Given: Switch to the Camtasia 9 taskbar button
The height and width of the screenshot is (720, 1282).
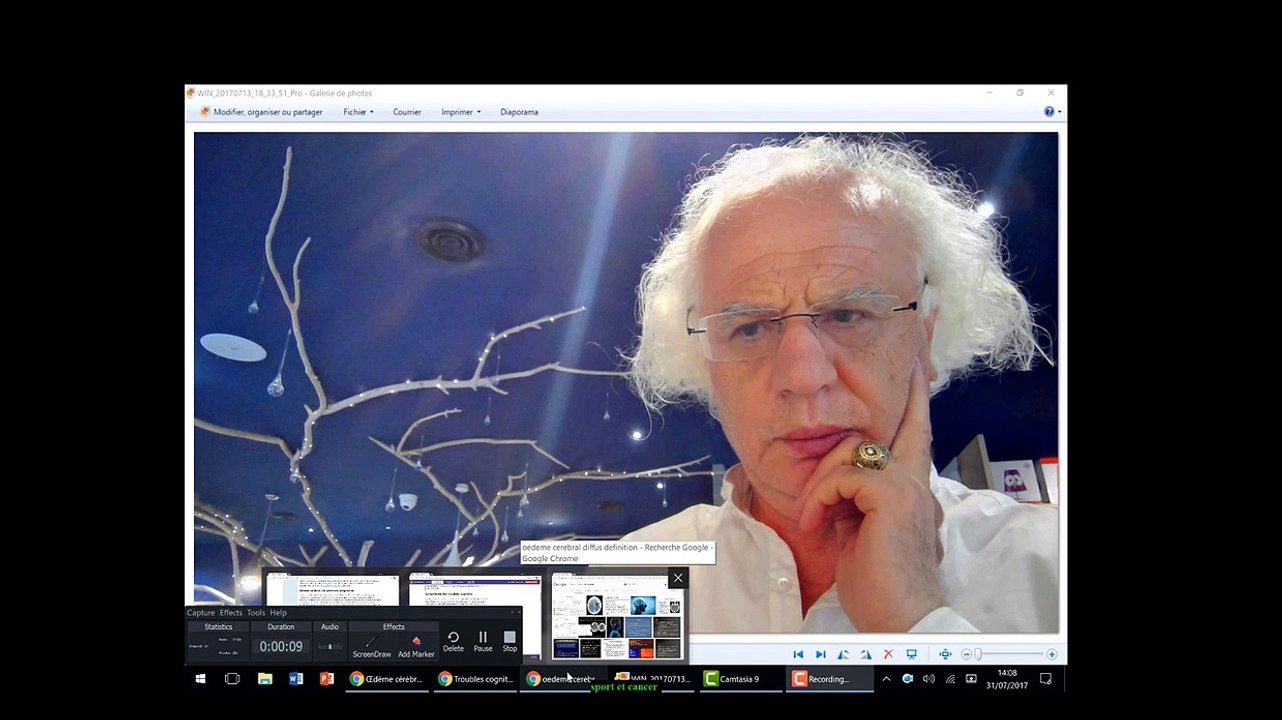Looking at the screenshot, I should pyautogui.click(x=741, y=679).
